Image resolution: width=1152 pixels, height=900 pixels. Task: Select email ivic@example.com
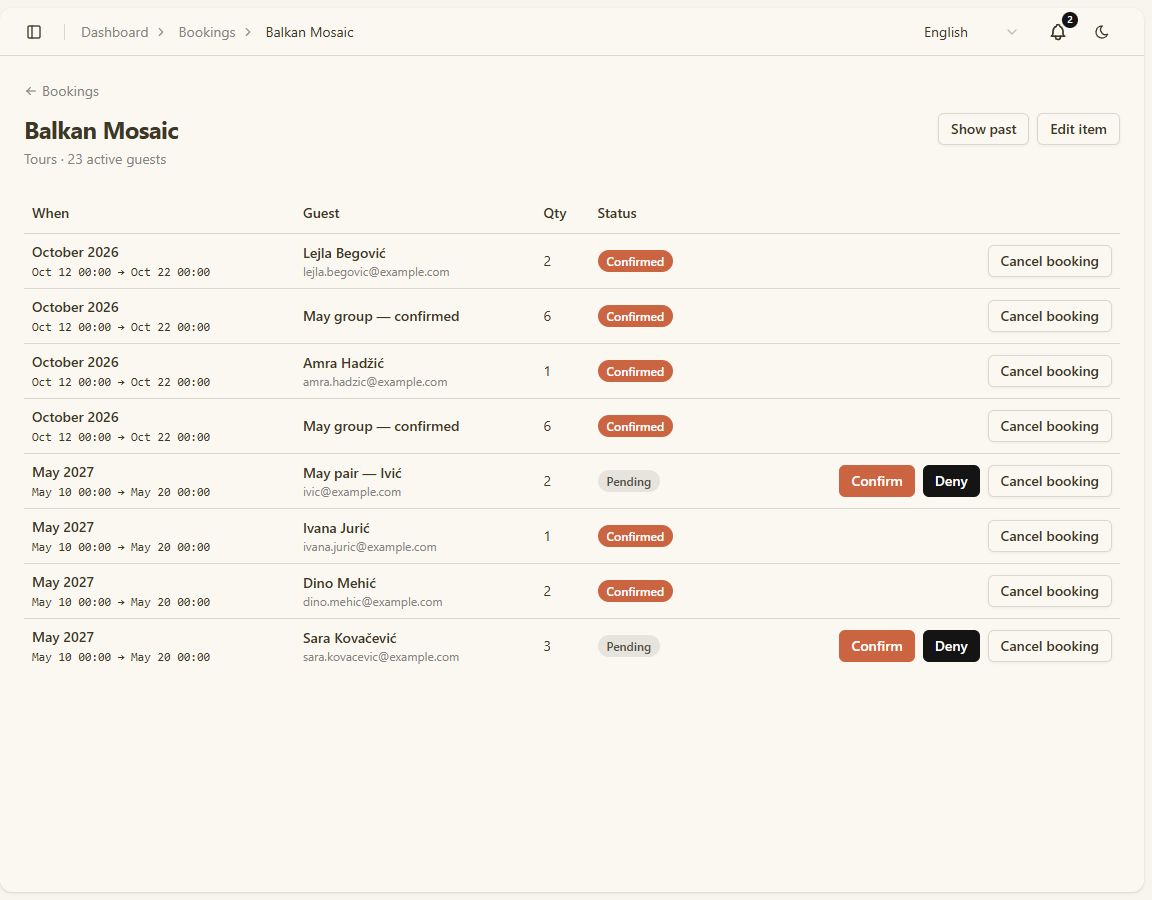(x=352, y=492)
